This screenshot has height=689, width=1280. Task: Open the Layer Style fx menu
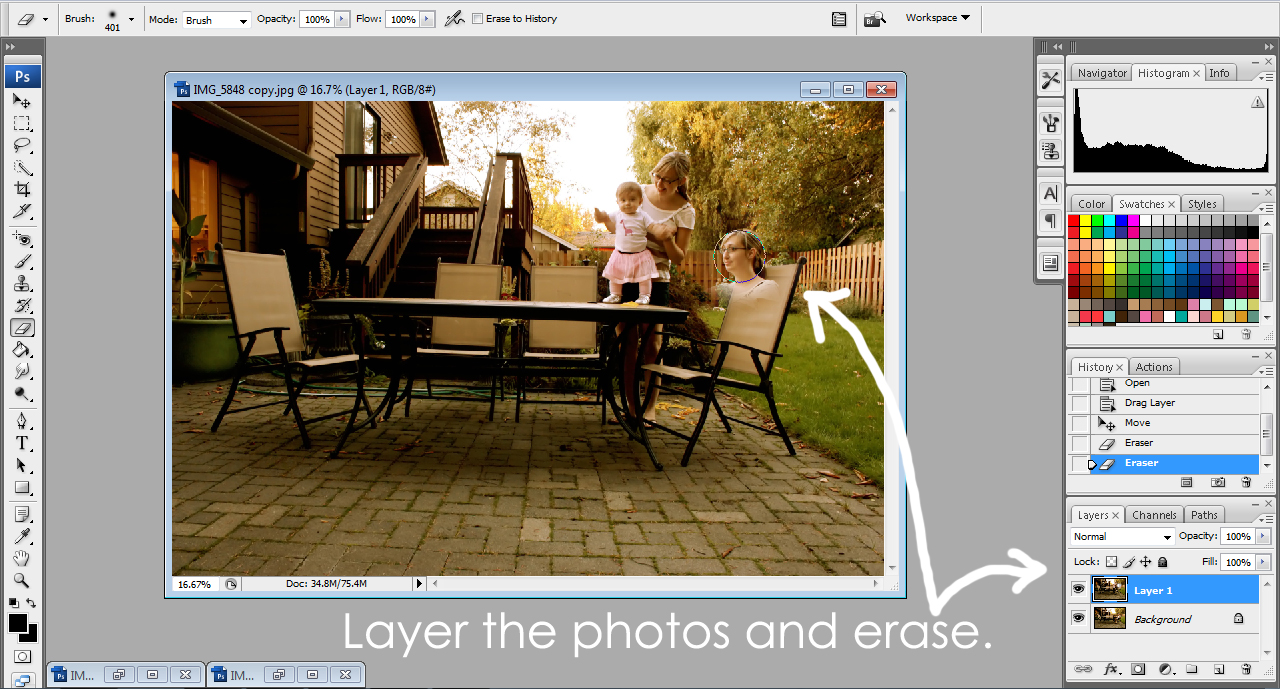(1110, 668)
